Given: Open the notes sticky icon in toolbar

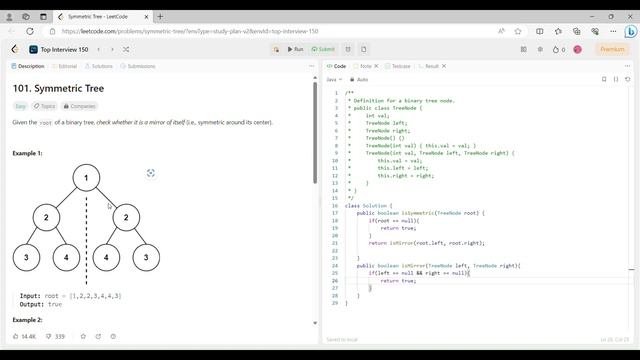Looking at the screenshot, I should pos(364,49).
